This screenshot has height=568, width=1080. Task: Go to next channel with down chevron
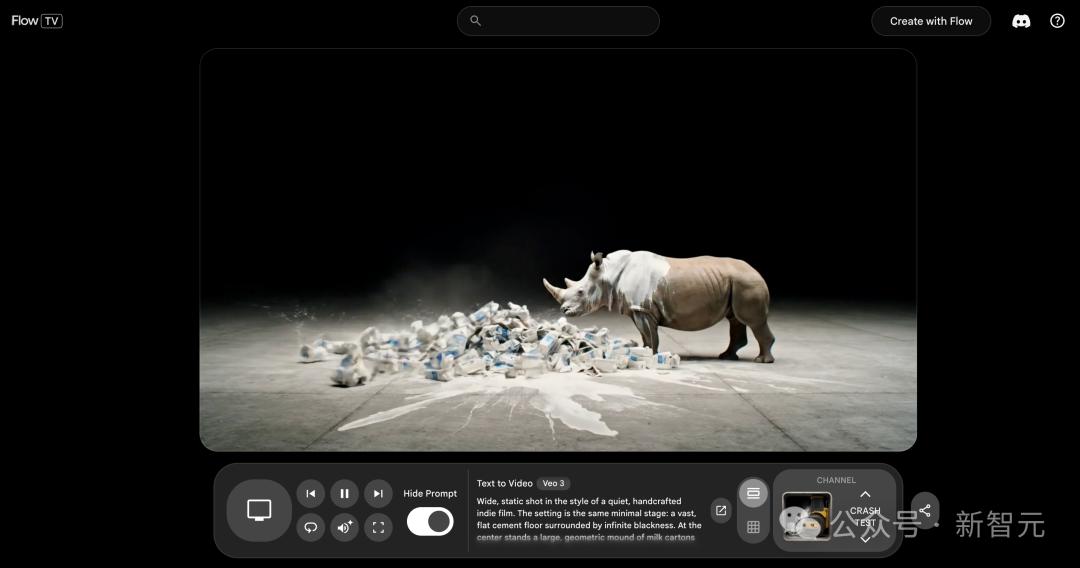865,539
